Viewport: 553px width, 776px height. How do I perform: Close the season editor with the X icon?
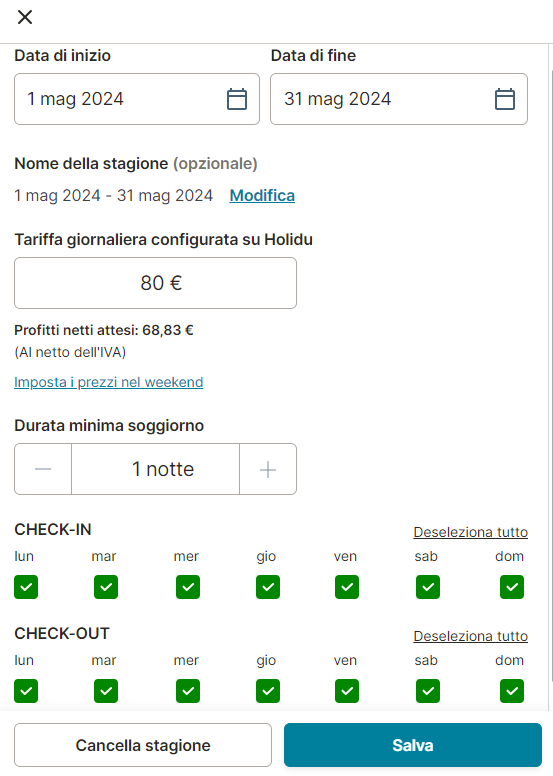[25, 17]
